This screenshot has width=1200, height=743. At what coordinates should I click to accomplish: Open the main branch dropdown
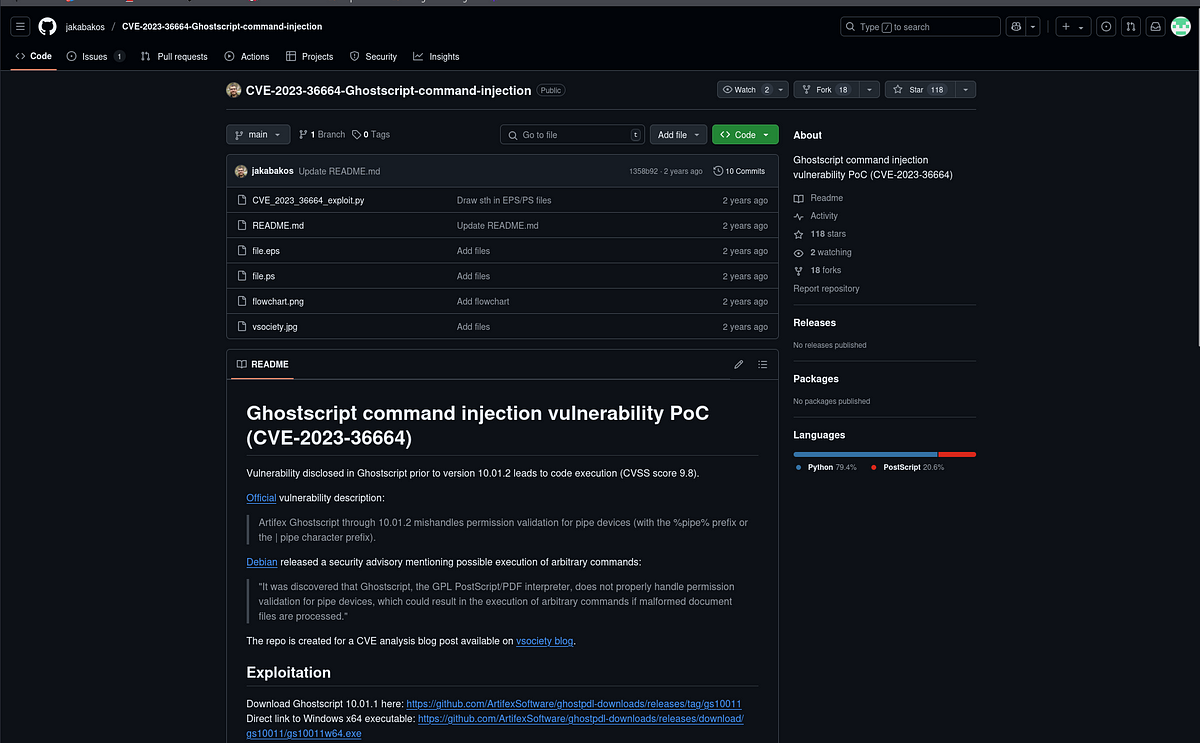click(259, 134)
